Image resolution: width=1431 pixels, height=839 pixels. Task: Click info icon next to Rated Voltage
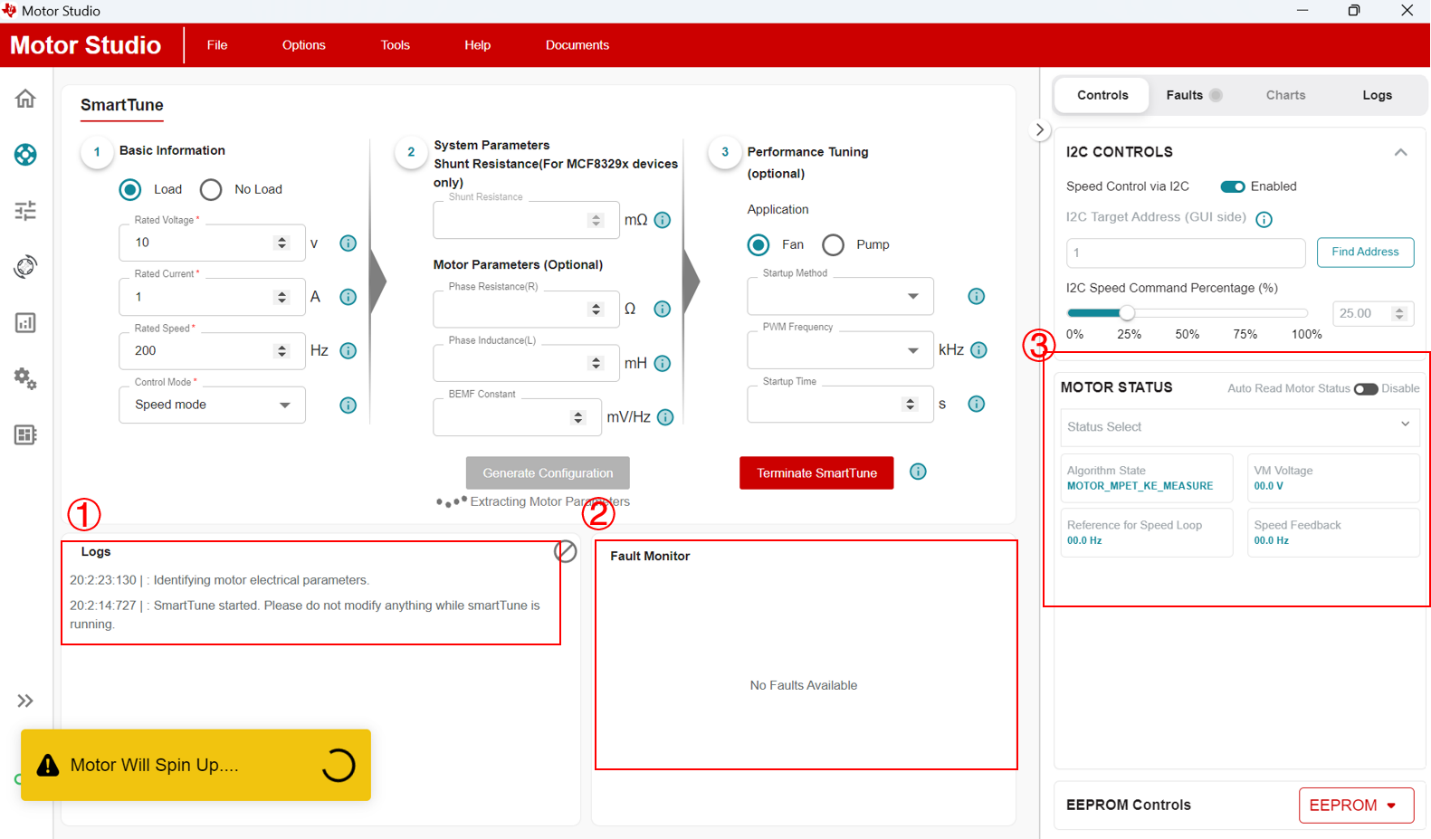(348, 243)
